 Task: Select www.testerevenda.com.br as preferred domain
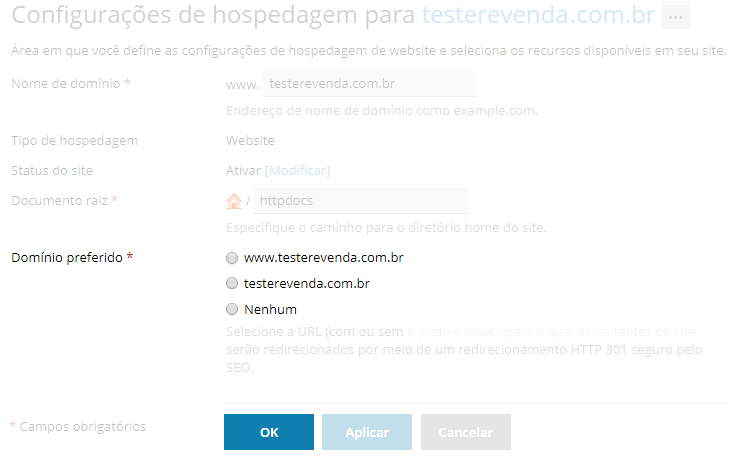coord(232,258)
